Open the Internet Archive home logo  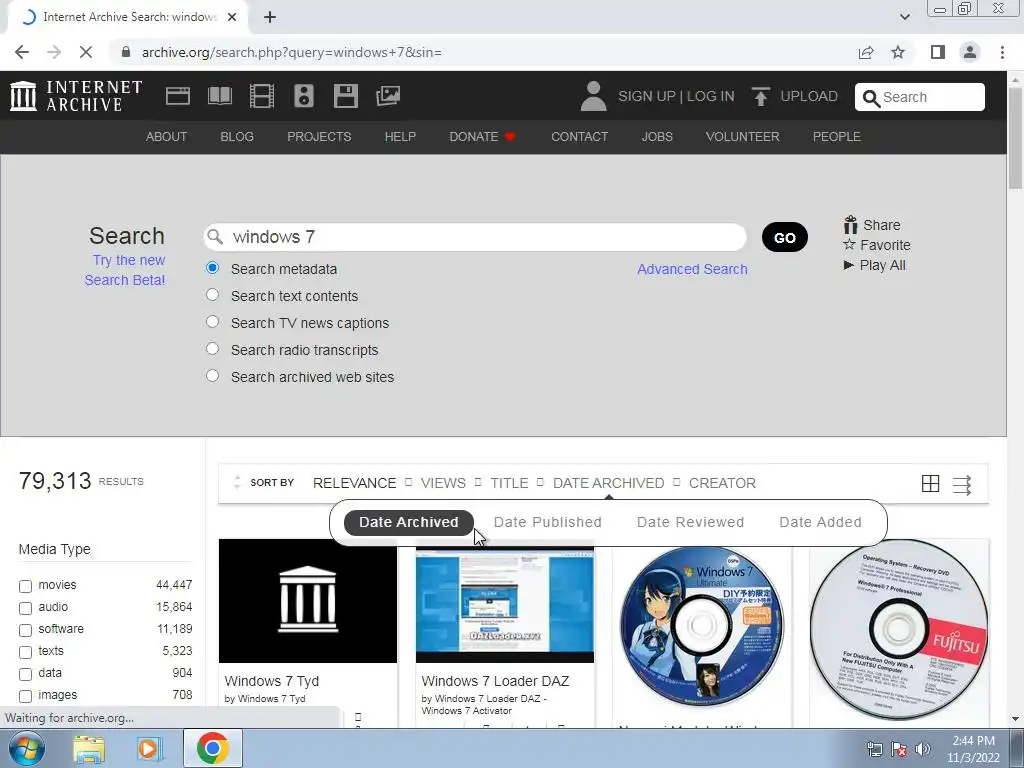[76, 96]
